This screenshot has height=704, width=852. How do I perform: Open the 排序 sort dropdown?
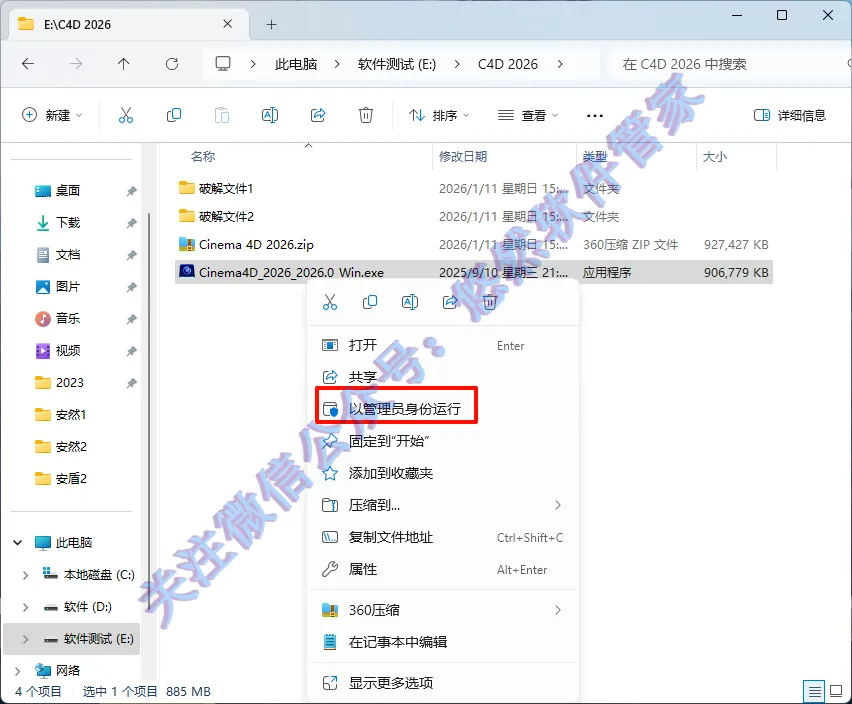(439, 115)
